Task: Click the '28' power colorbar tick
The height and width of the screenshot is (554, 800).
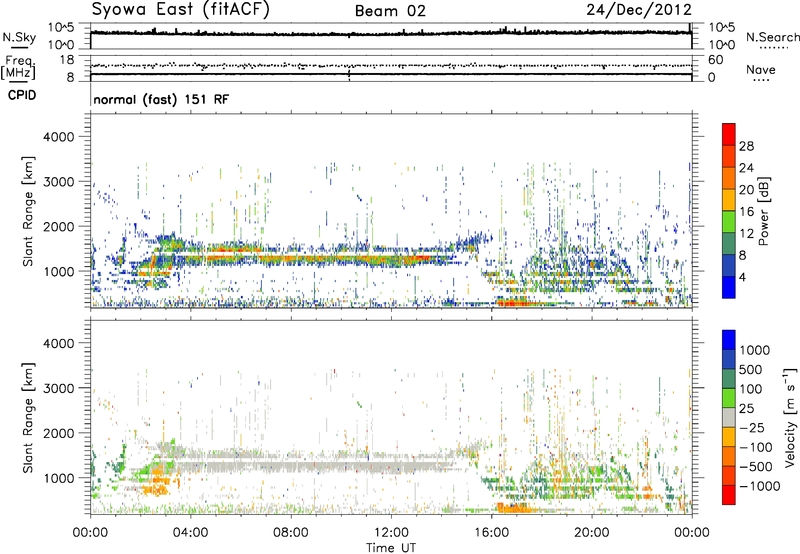Action: [x=746, y=146]
